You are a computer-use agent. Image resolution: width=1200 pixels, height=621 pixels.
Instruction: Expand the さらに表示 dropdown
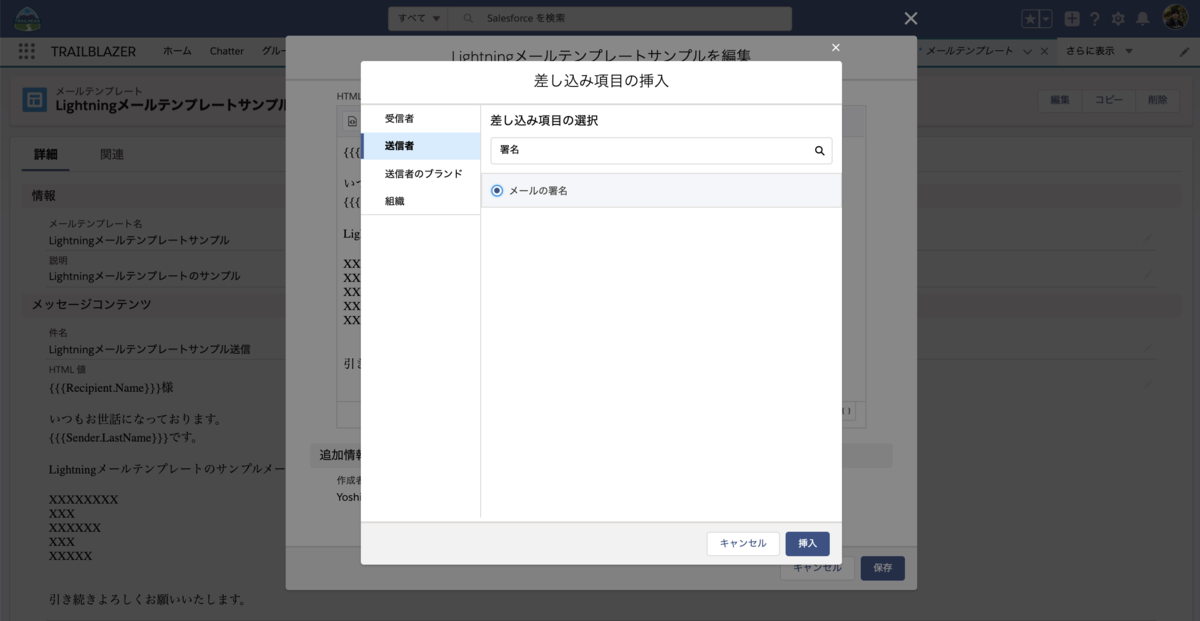click(x=1099, y=51)
